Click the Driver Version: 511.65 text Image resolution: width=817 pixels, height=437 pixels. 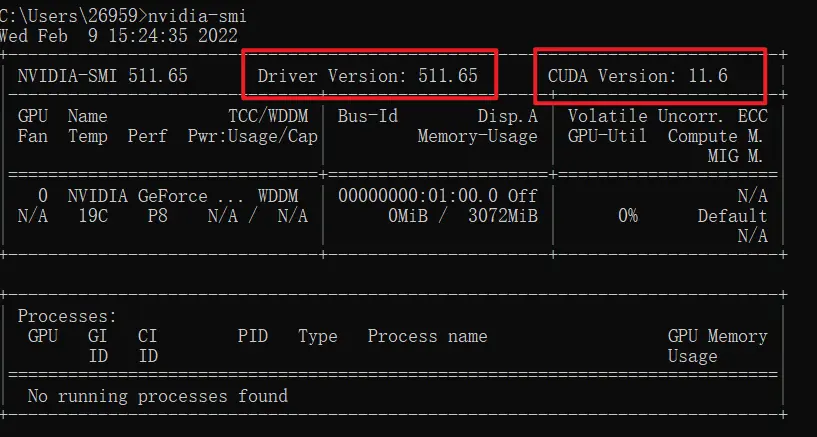367,76
